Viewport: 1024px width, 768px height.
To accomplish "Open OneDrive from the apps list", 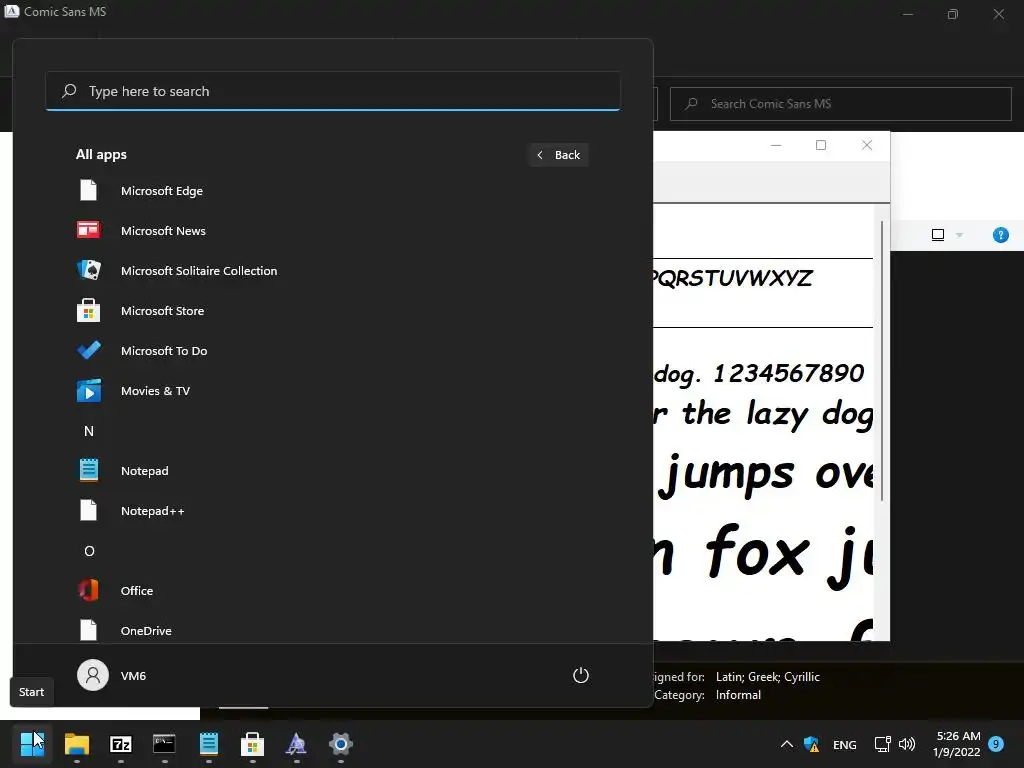I will [x=332, y=630].
